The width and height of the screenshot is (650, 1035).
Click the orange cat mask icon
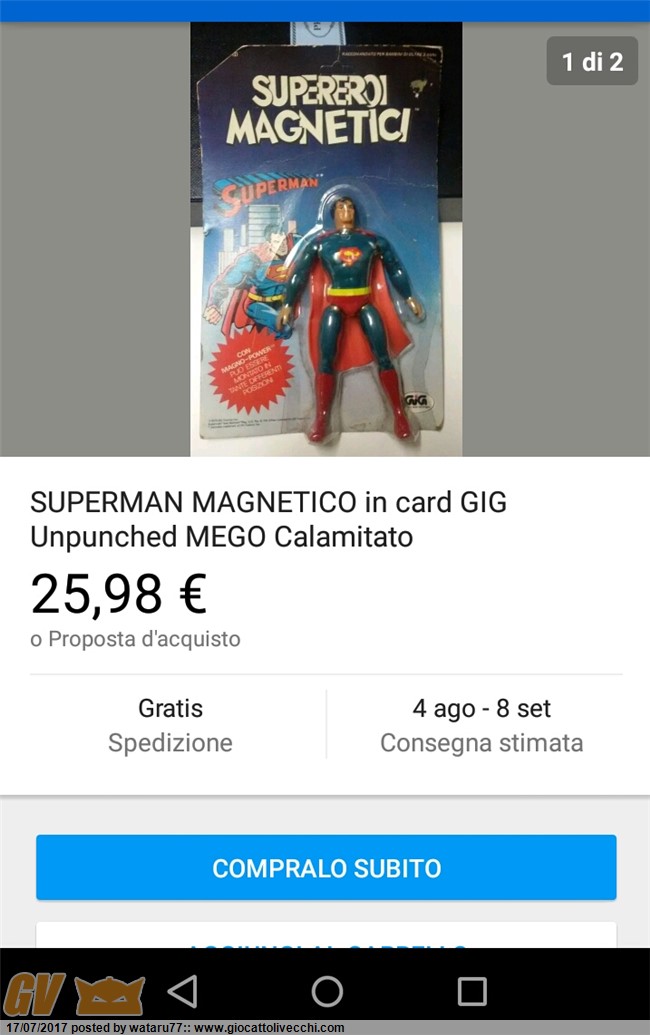coord(110,995)
